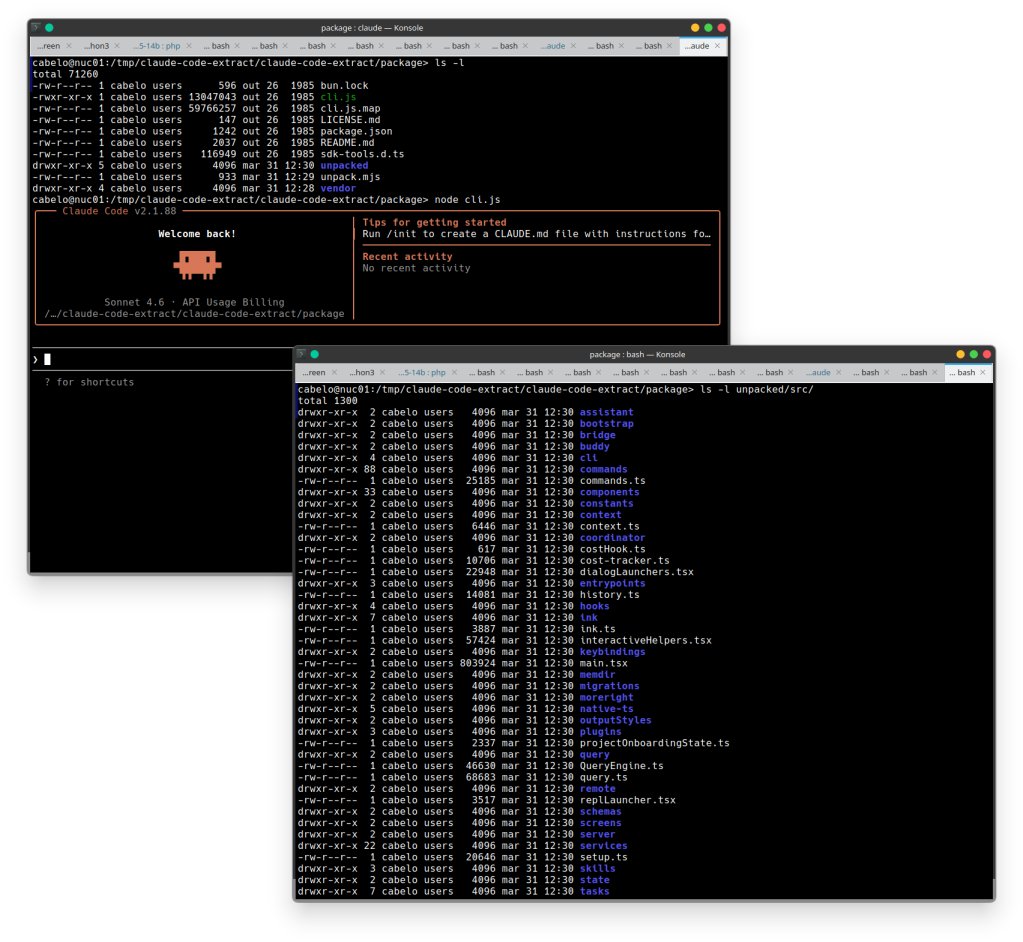Click the 'setup.ts' file entry
The image size is (1023, 942).
pos(603,857)
